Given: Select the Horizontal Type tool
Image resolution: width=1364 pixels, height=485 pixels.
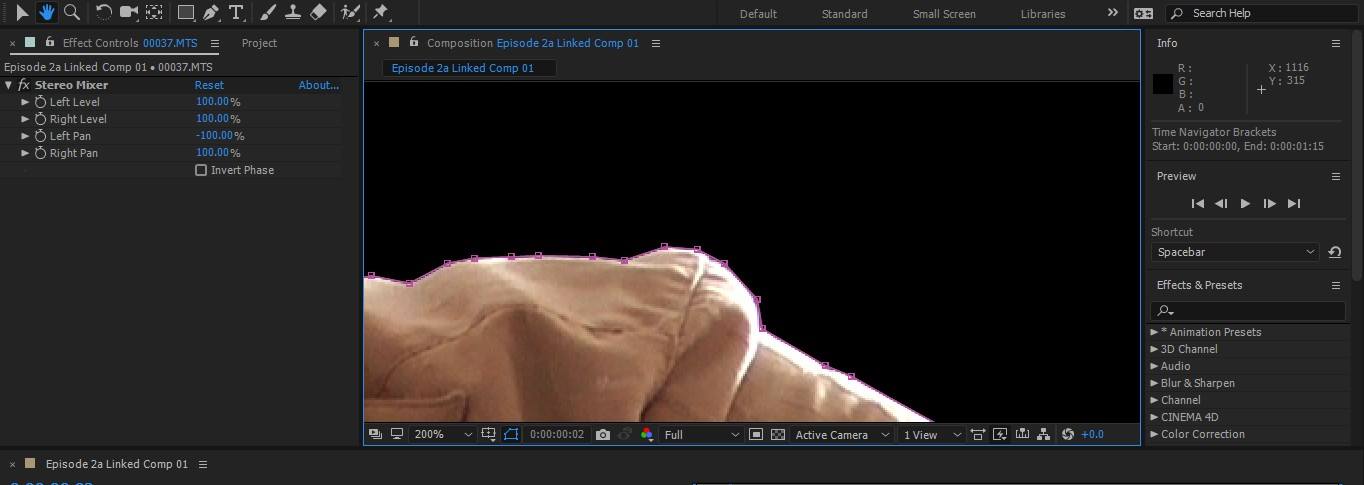Looking at the screenshot, I should pos(236,13).
